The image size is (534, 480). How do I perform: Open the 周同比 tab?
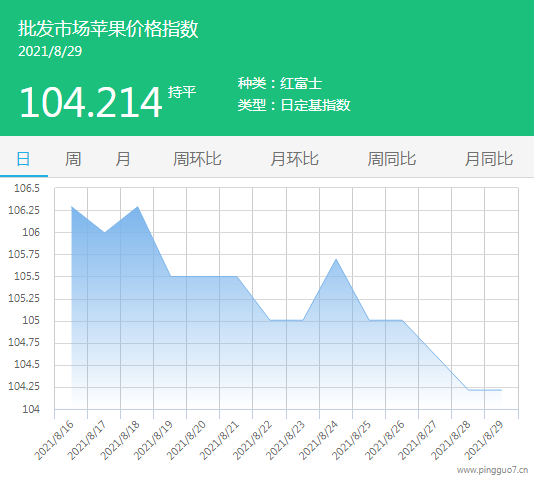(x=392, y=159)
